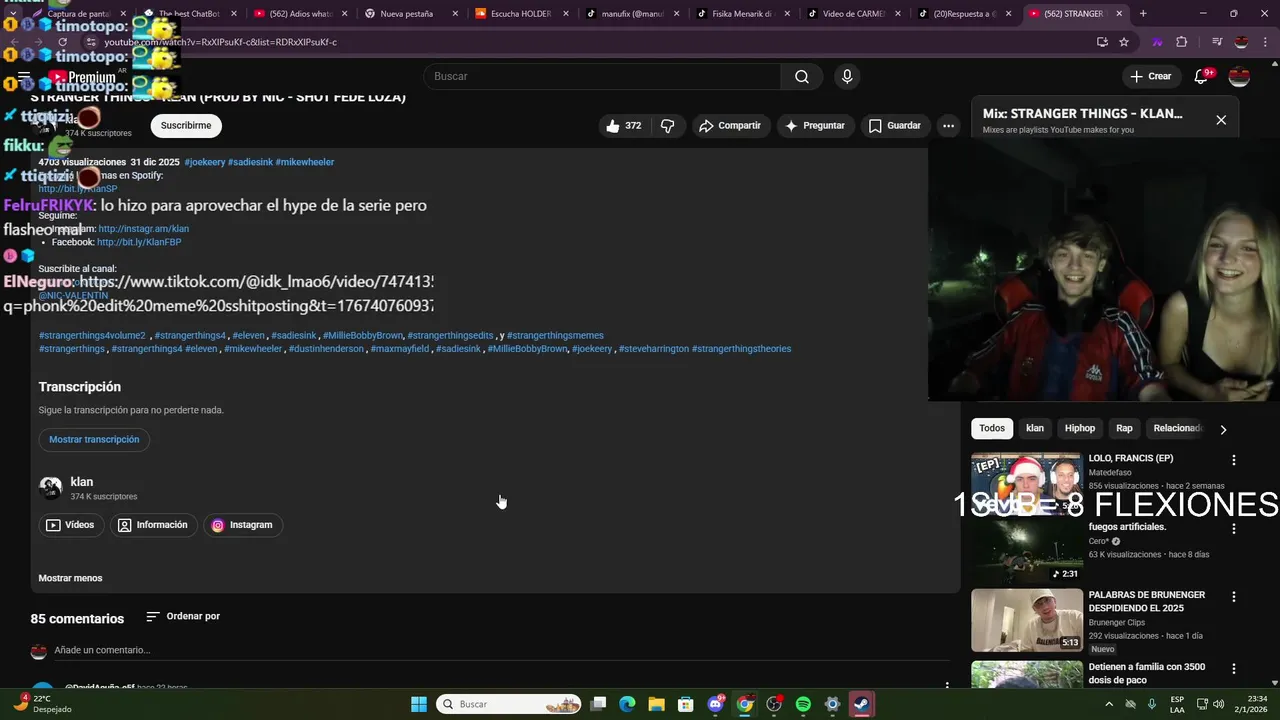
Task: Bookmark this page with the star icon
Action: tap(1124, 42)
